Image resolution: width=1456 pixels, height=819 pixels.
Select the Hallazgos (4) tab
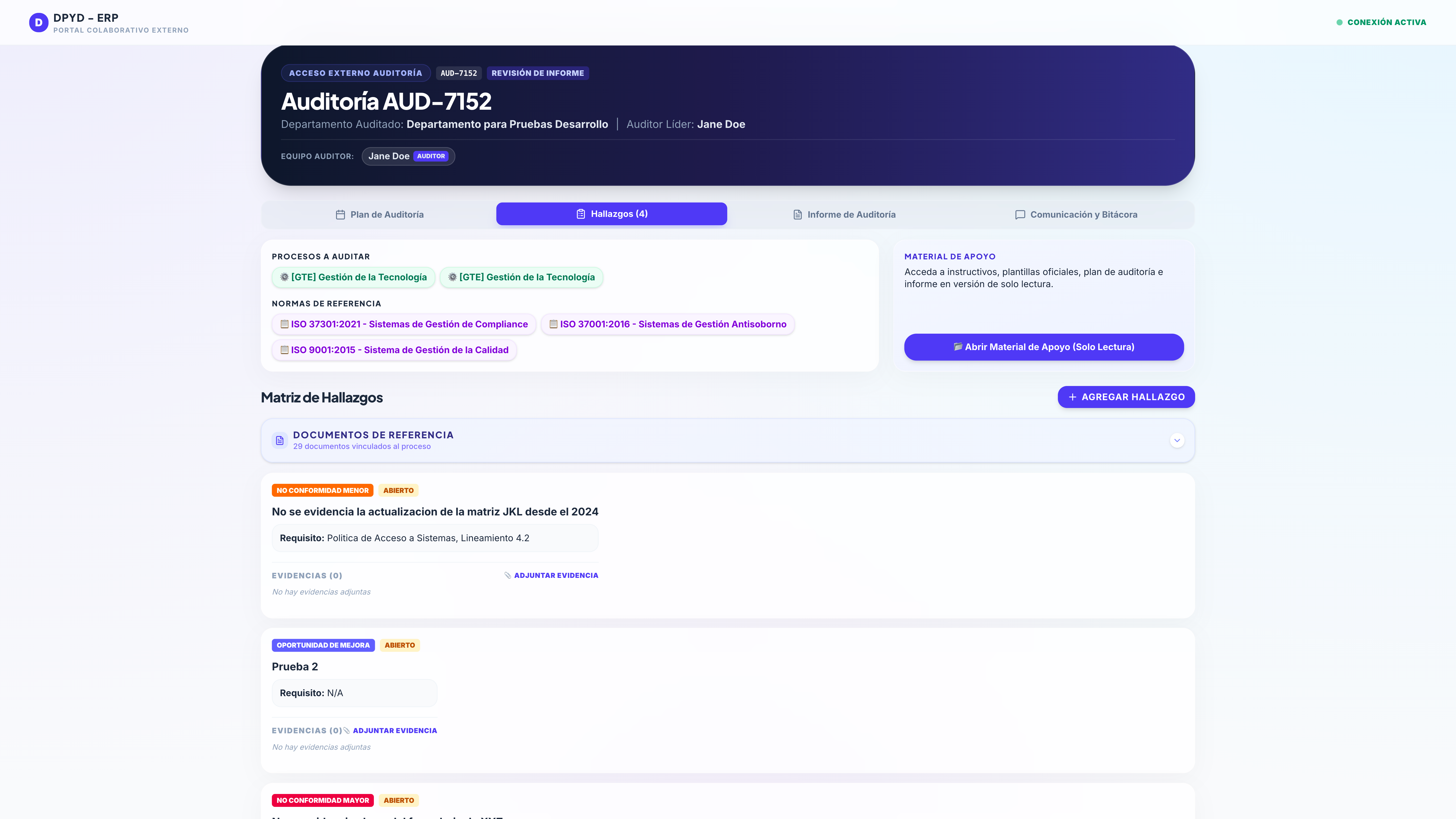[x=611, y=214]
